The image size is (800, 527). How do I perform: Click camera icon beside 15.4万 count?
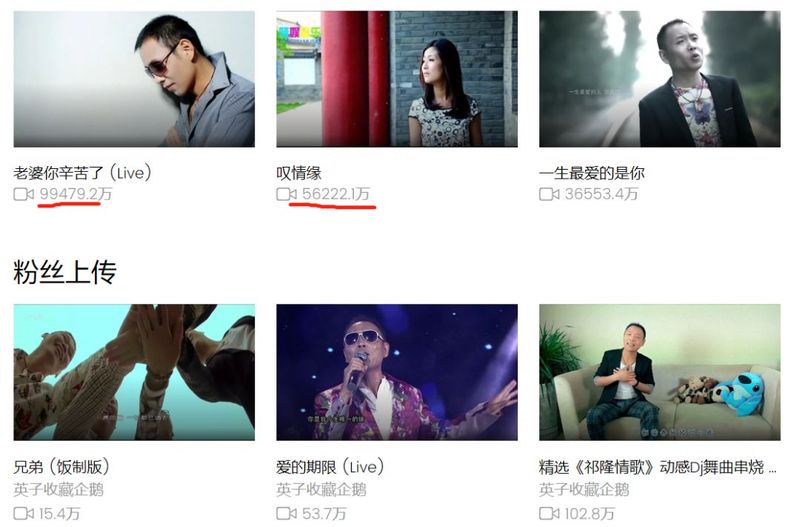click(23, 513)
